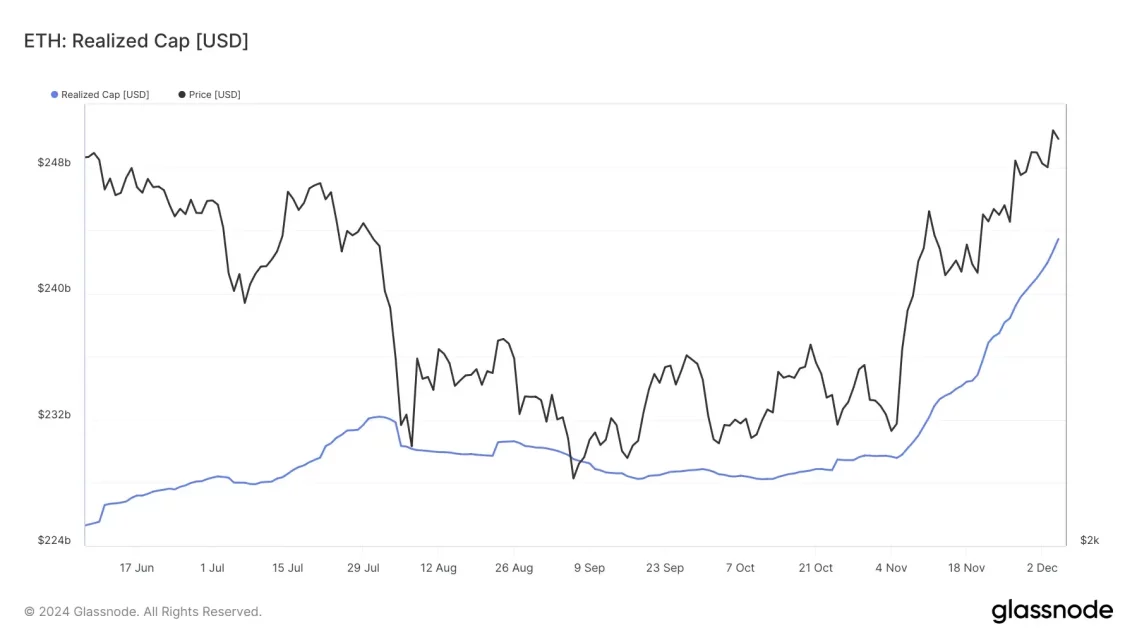Select the 17 Jun date tick
The width and height of the screenshot is (1137, 640).
pos(137,568)
